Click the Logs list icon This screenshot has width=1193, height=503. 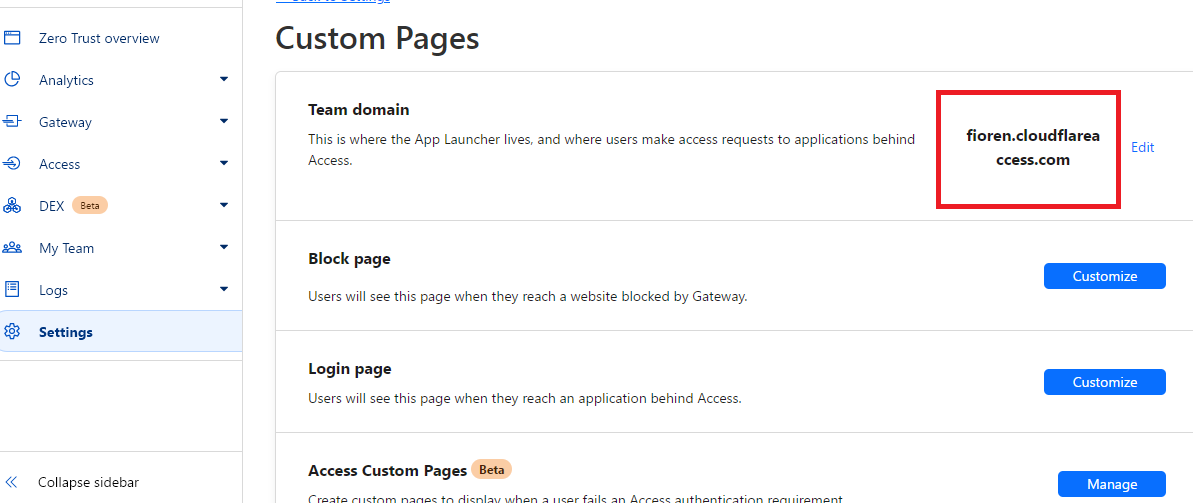(12, 289)
